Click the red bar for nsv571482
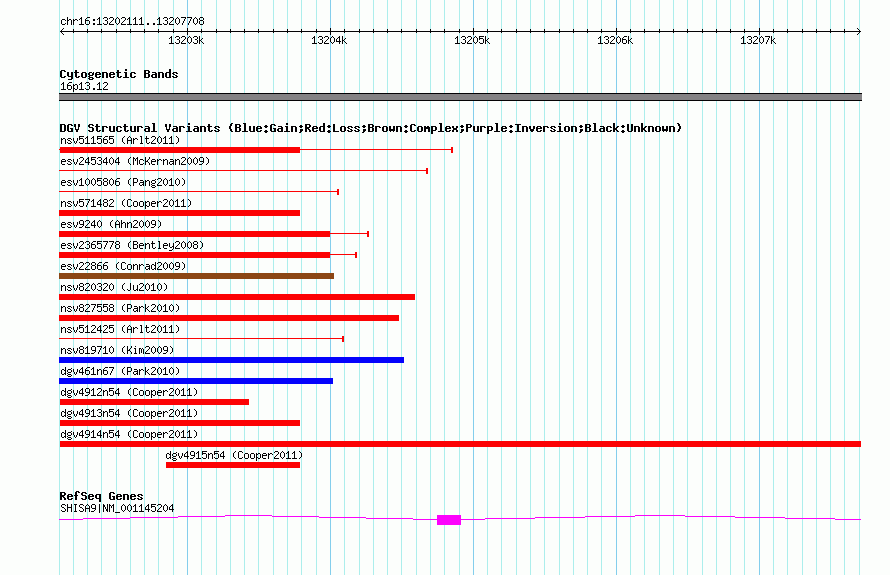Image resolution: width=890 pixels, height=575 pixels. [179, 213]
